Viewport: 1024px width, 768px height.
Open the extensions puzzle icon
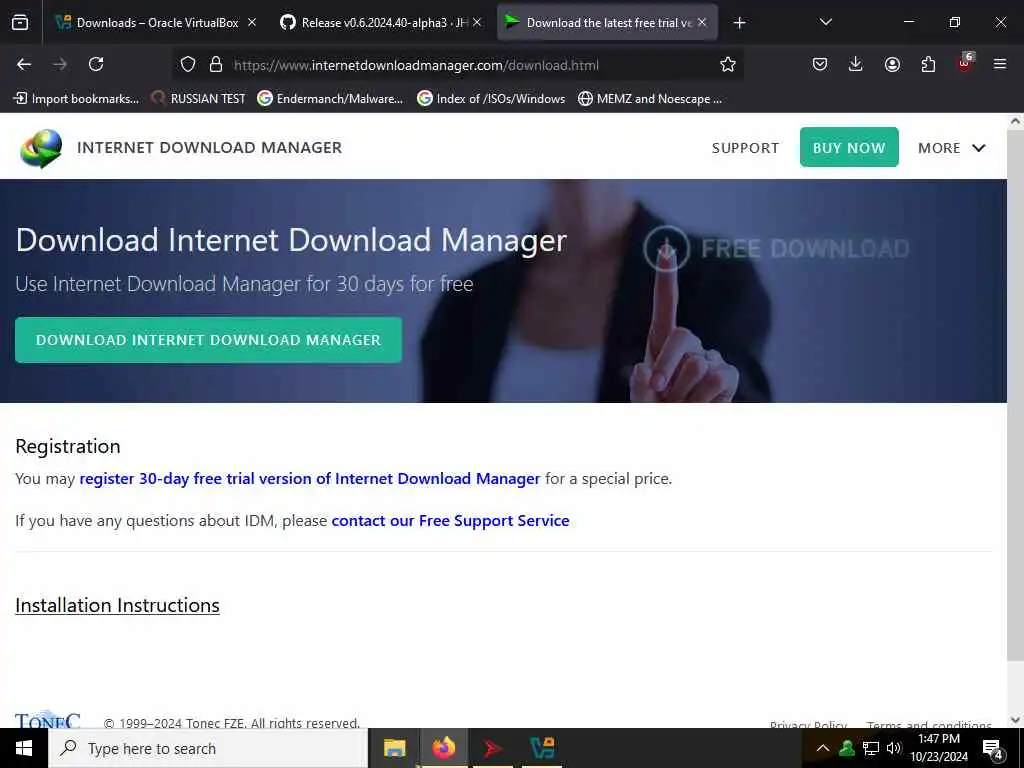pos(928,64)
